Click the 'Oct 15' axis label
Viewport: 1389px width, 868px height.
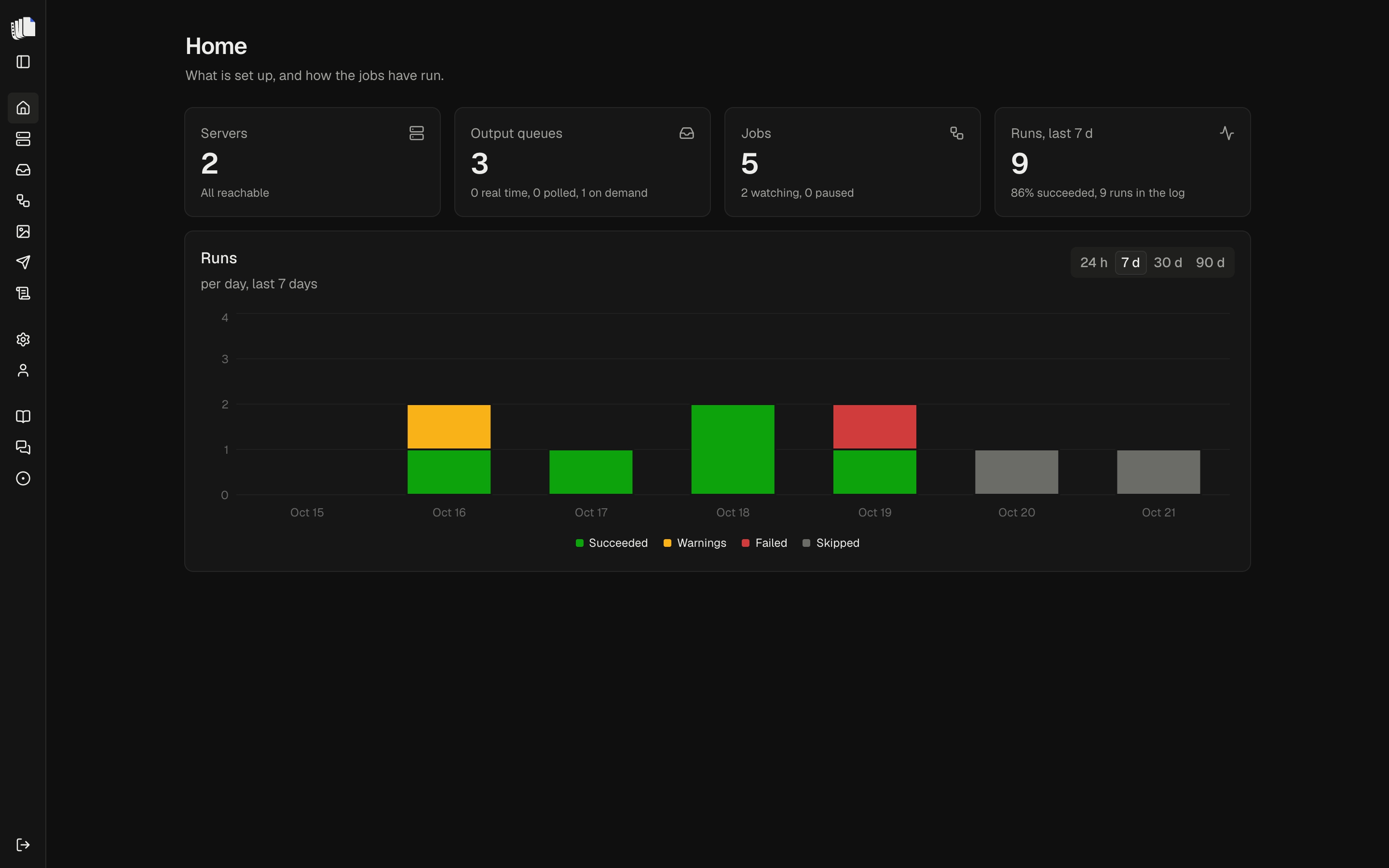307,513
